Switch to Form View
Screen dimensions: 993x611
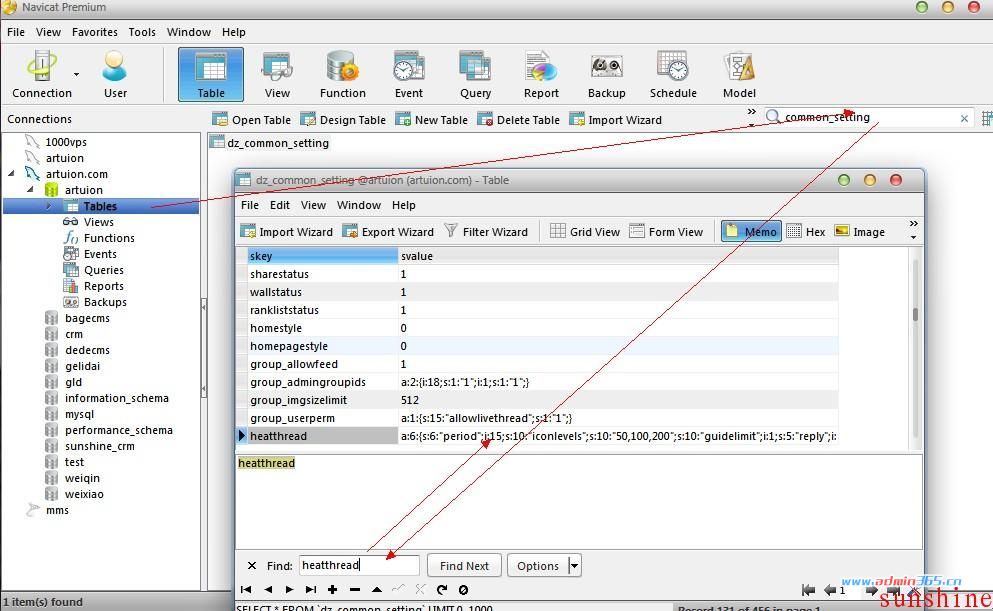(x=666, y=232)
